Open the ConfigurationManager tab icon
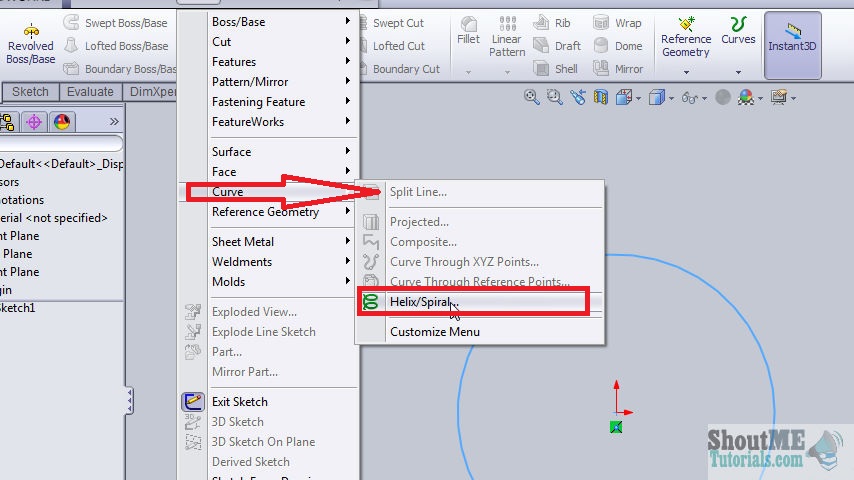The image size is (854, 480). coord(8,121)
